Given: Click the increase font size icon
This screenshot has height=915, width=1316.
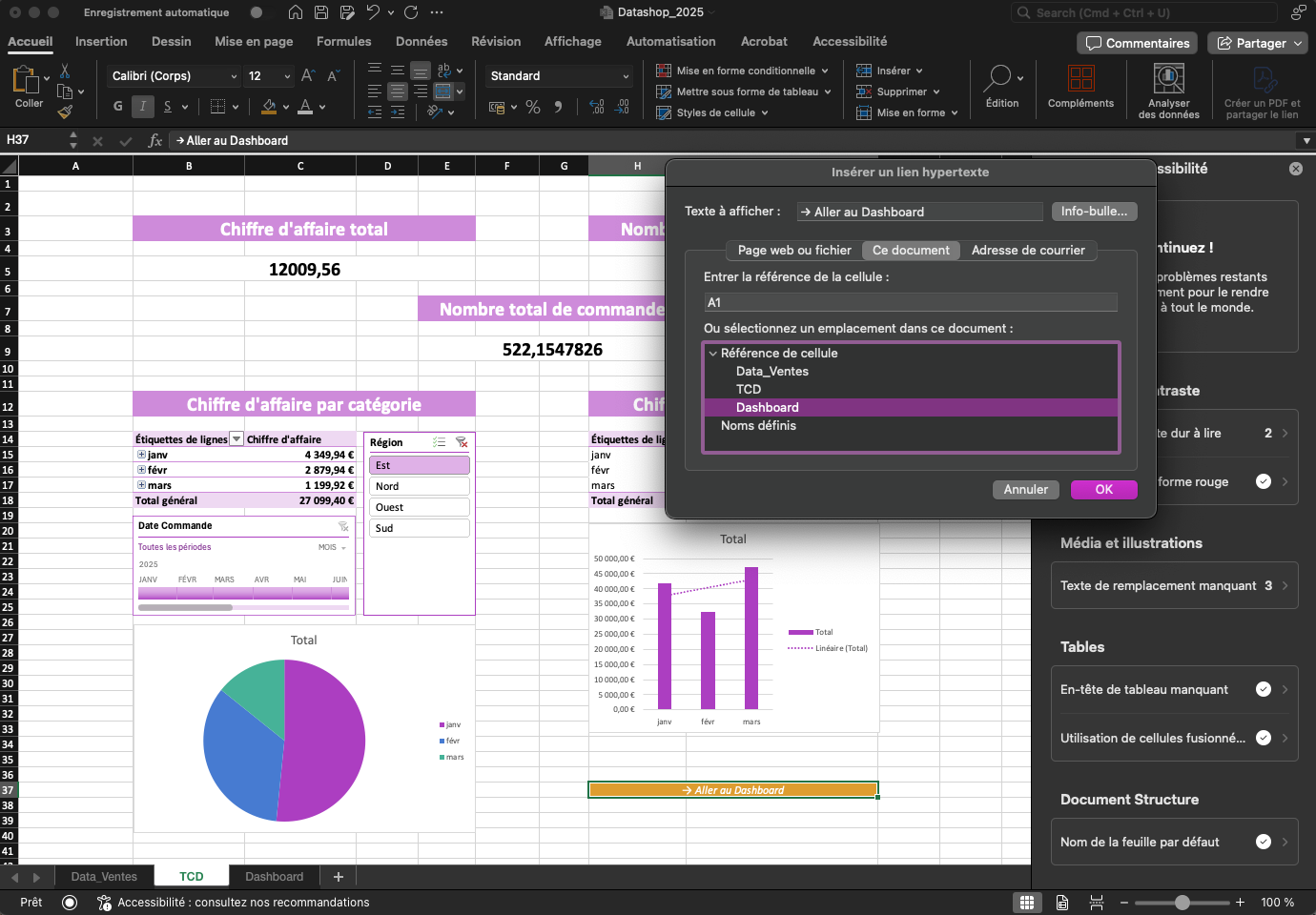Looking at the screenshot, I should 308,75.
